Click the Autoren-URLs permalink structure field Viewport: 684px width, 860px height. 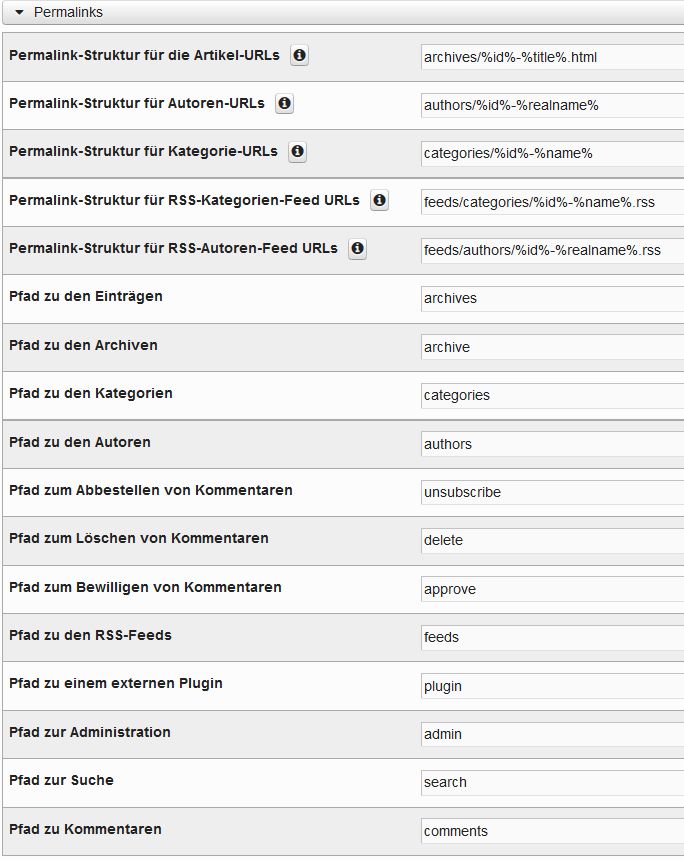coord(552,105)
